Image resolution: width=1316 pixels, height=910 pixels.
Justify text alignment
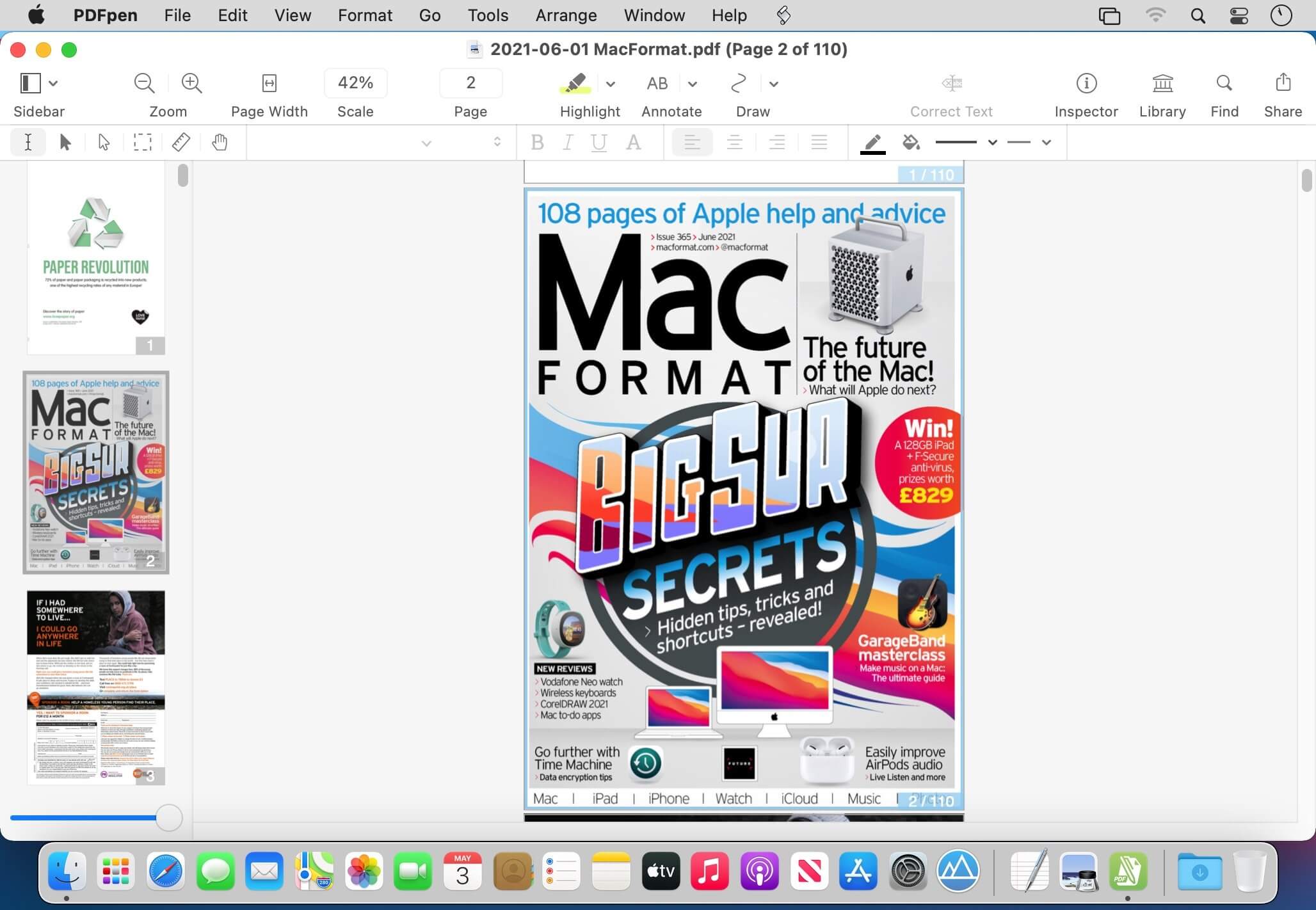819,142
